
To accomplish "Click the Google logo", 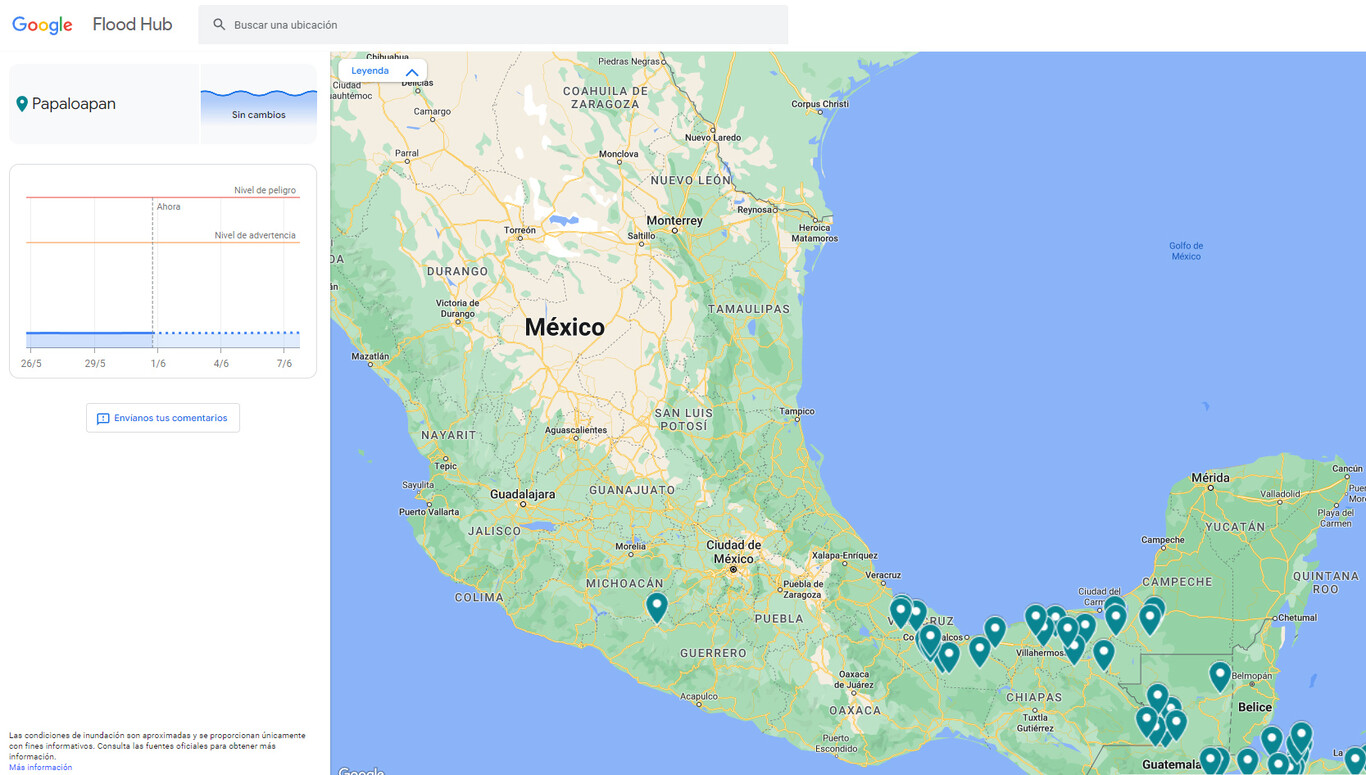I will pos(42,25).
